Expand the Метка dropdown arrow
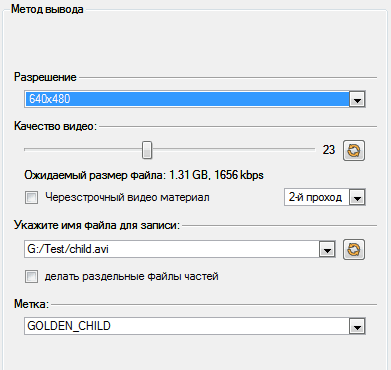 357,326
